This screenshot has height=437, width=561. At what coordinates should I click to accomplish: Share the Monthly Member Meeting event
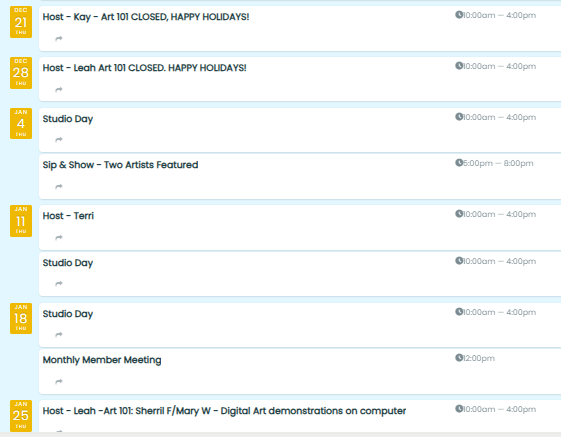click(x=59, y=382)
